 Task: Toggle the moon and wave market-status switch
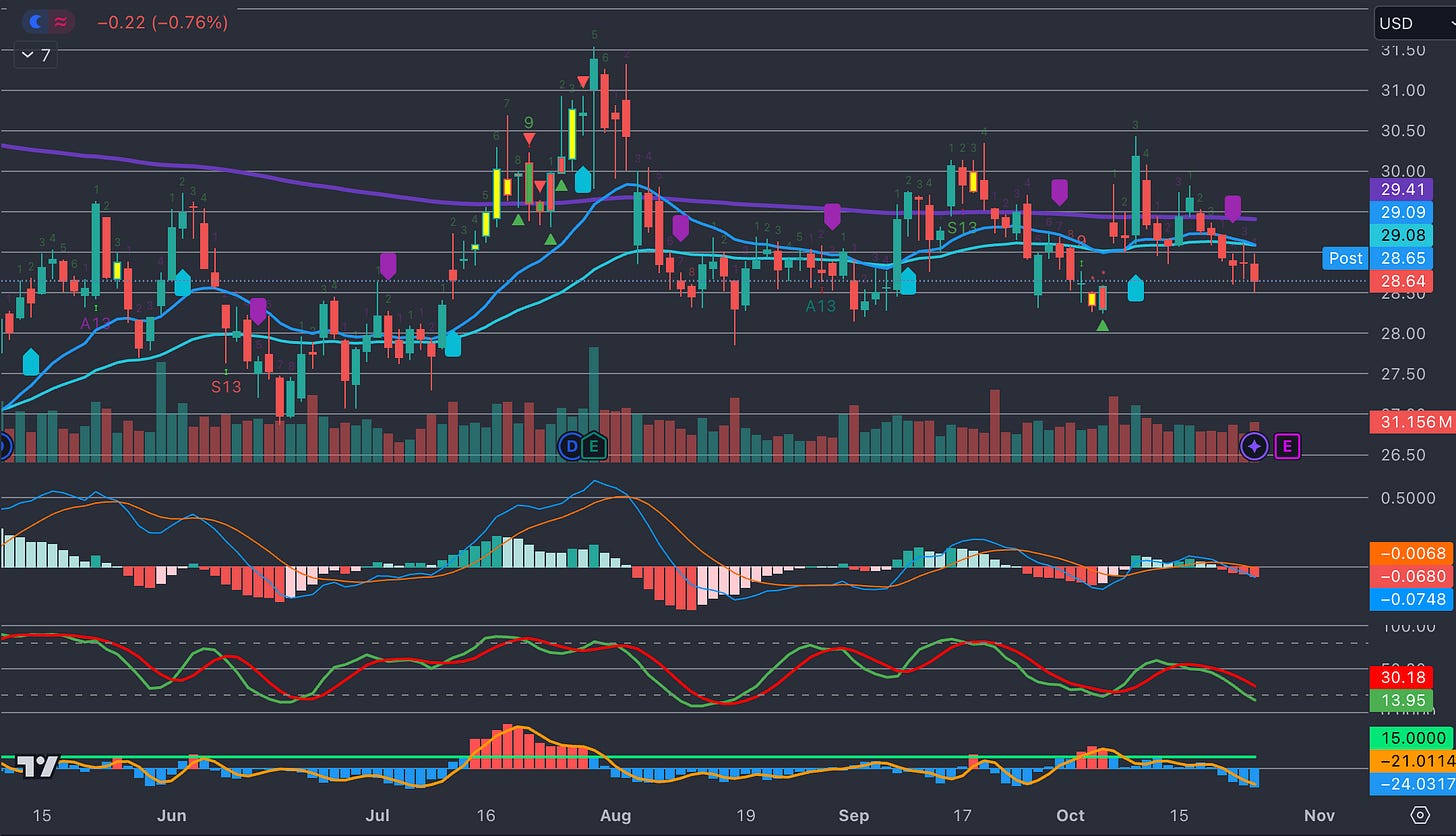[47, 20]
